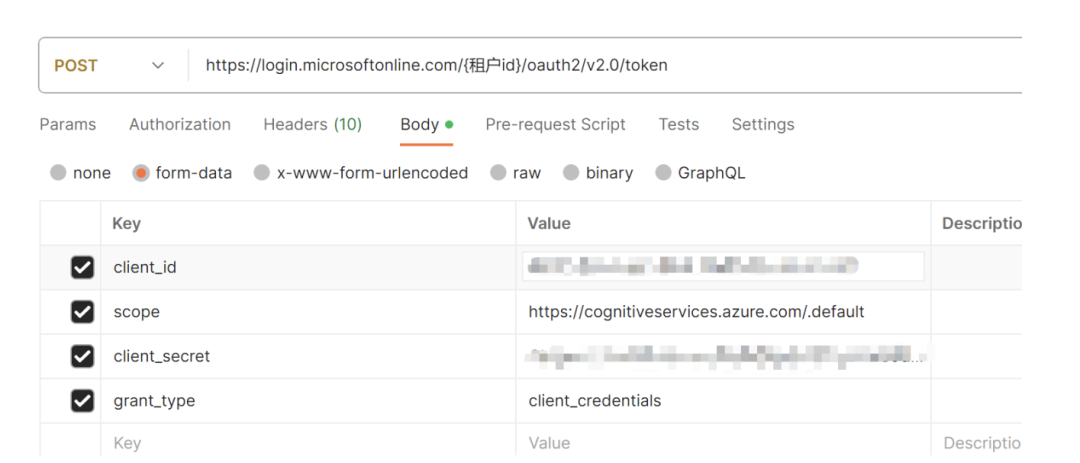This screenshot has width=1080, height=463.
Task: Open the Authorization tab
Action: tap(180, 125)
